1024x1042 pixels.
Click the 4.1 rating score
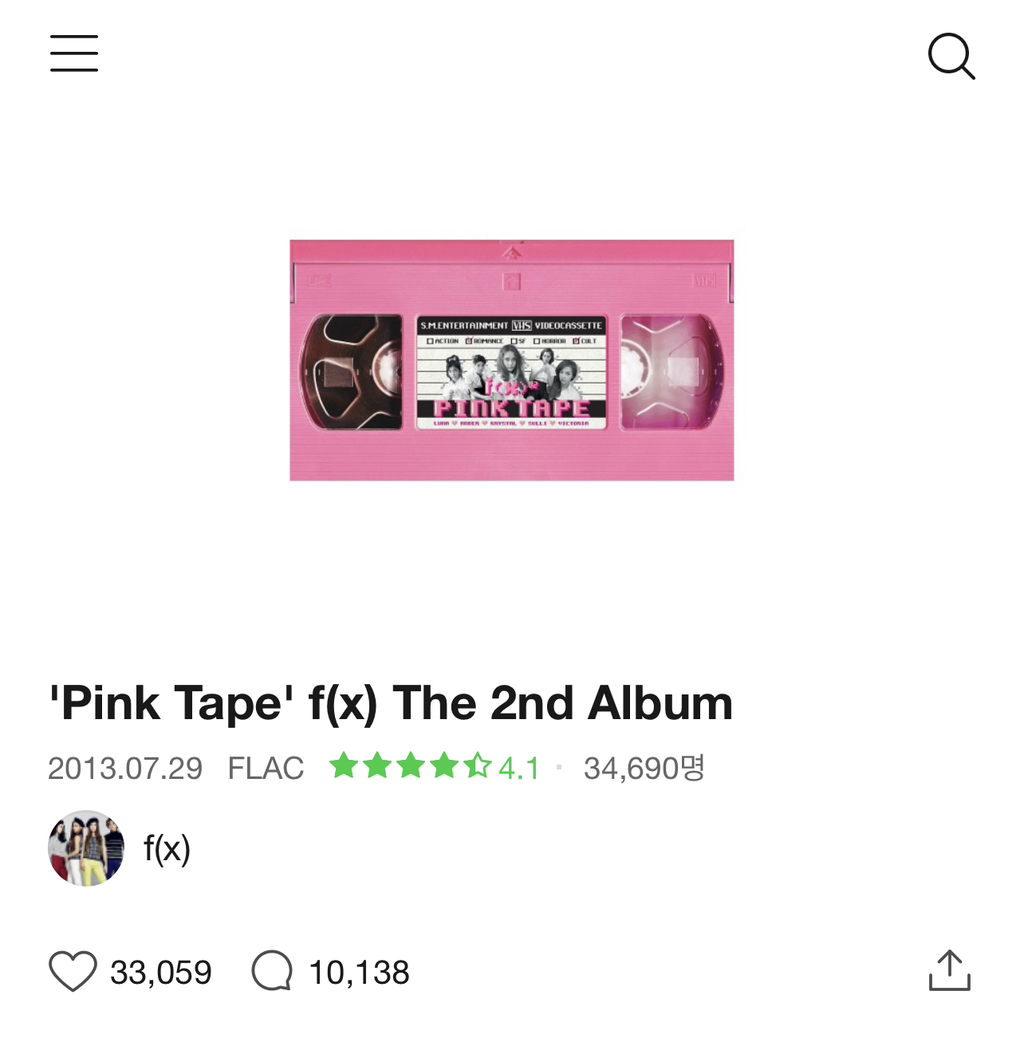tap(519, 768)
